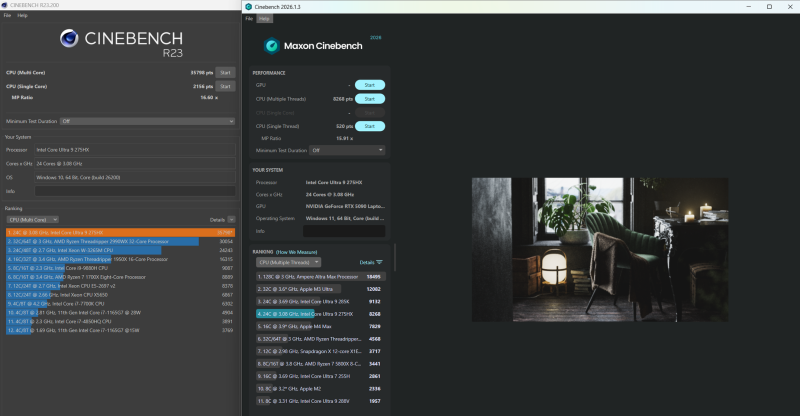Open the Help menu in Cinebench 2026
The width and height of the screenshot is (800, 416).
coord(264,19)
